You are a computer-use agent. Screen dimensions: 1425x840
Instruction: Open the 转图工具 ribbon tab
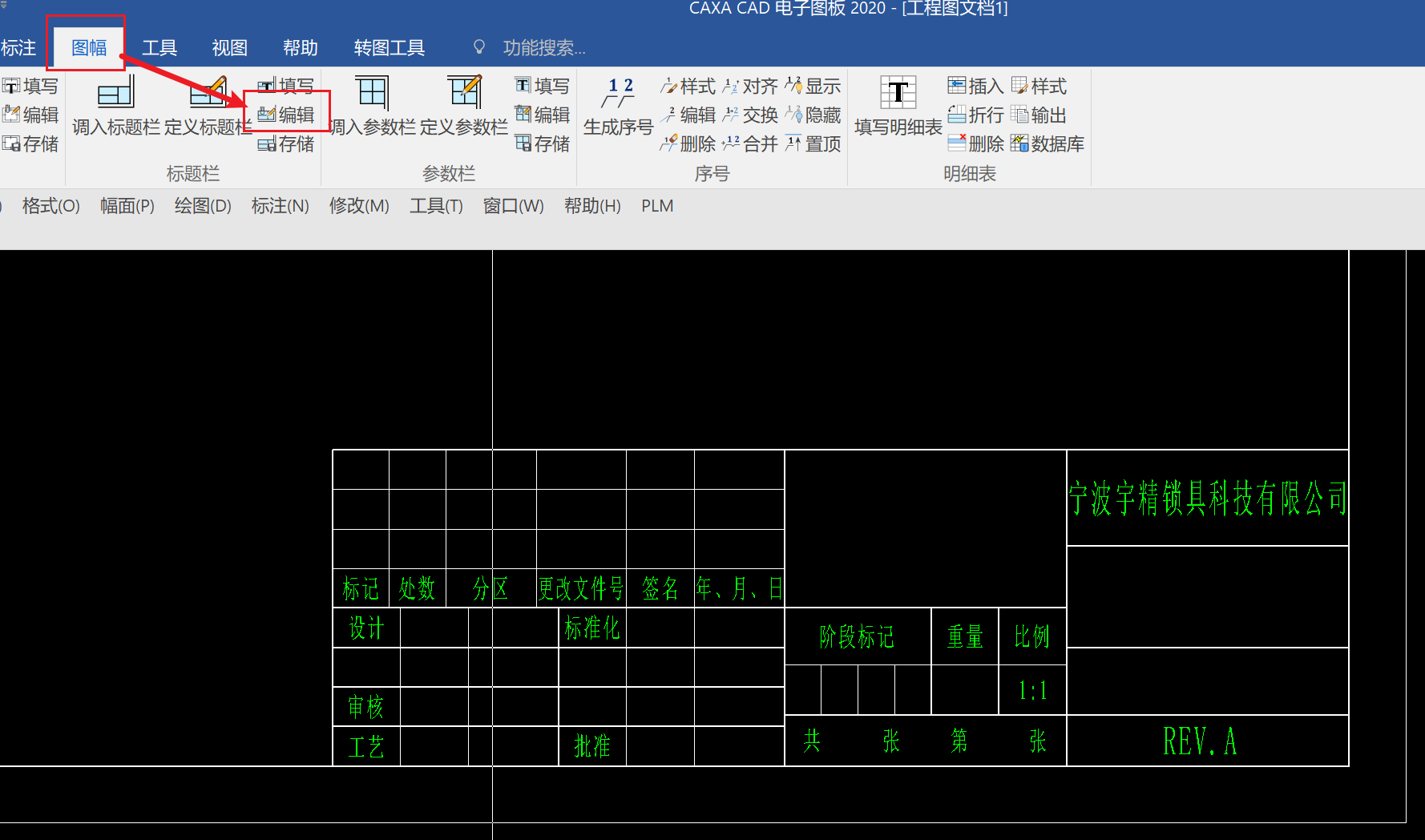pyautogui.click(x=390, y=48)
